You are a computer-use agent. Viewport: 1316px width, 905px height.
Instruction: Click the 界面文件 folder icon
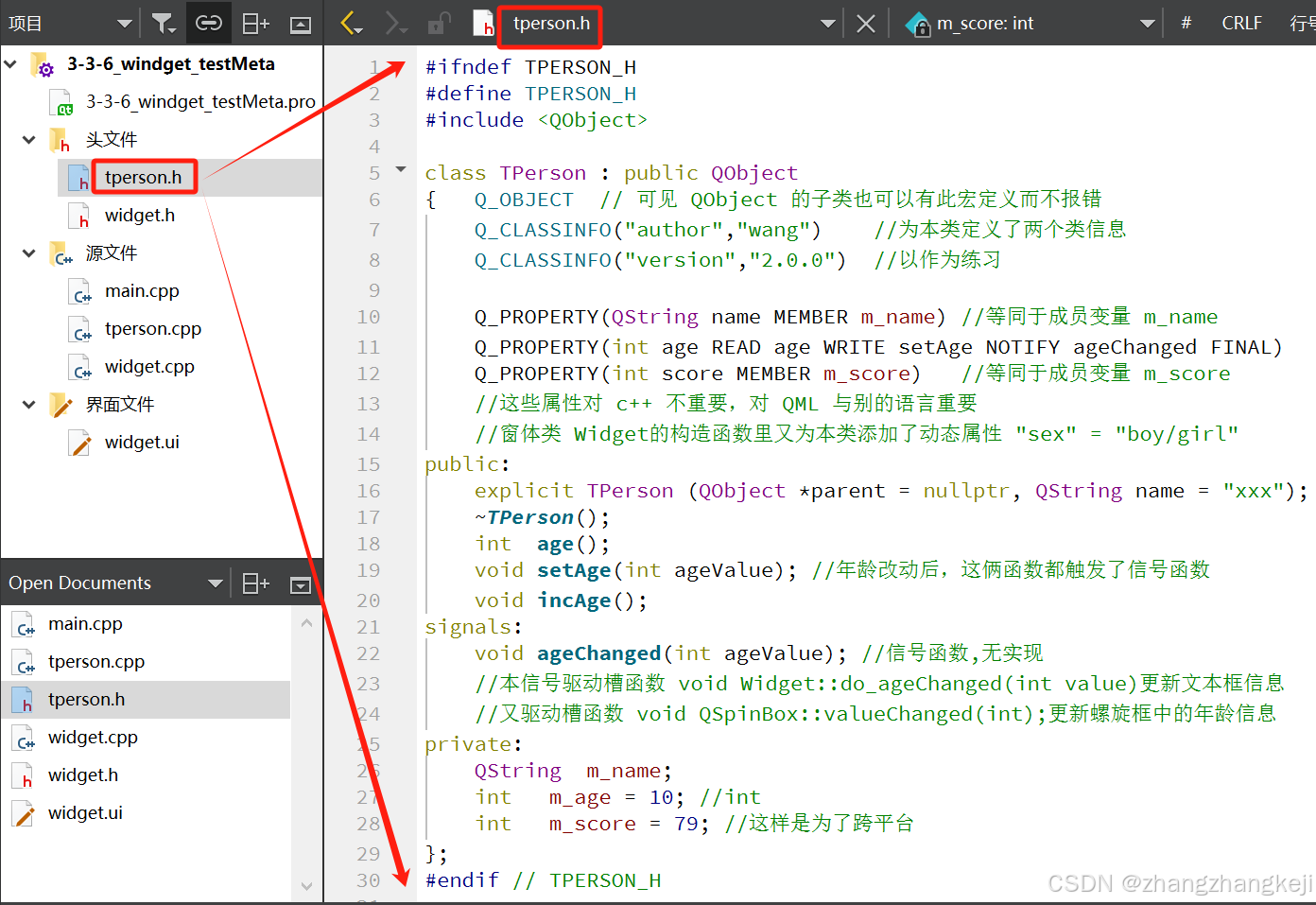(x=60, y=405)
